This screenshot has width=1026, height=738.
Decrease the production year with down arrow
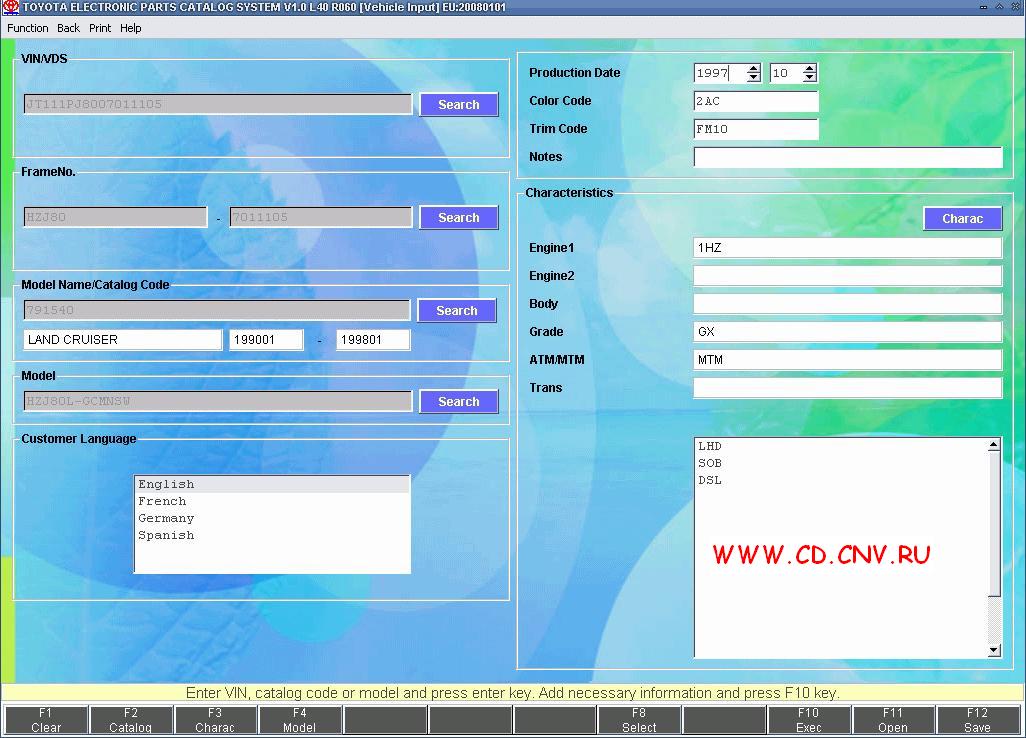tap(754, 77)
